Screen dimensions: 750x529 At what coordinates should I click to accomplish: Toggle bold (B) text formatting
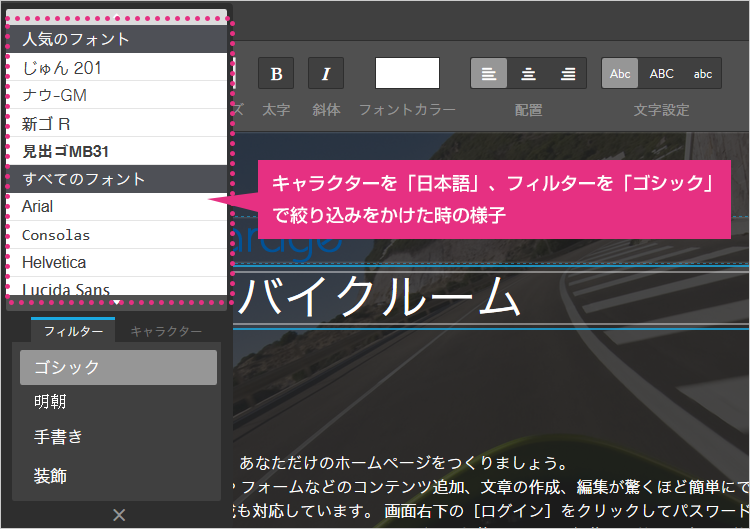276,73
